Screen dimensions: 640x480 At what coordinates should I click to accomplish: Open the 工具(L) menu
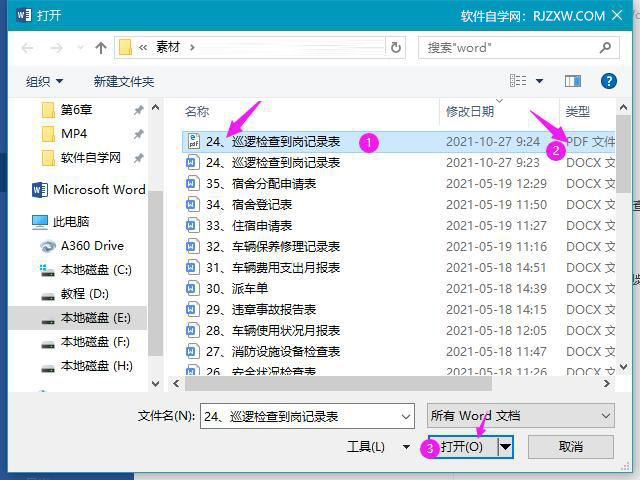pyautogui.click(x=378, y=447)
